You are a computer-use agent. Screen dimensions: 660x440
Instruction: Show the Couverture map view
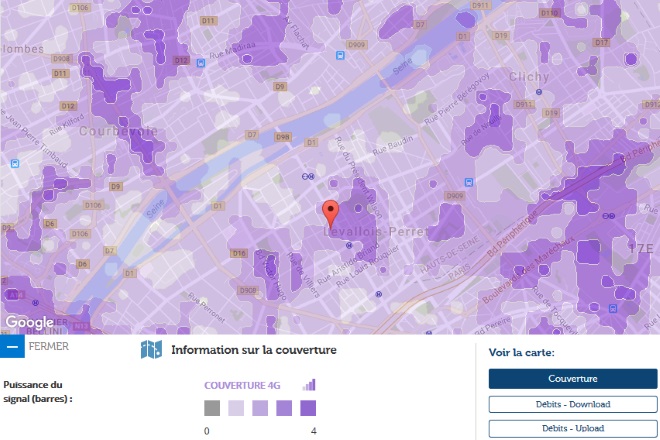pyautogui.click(x=573, y=379)
